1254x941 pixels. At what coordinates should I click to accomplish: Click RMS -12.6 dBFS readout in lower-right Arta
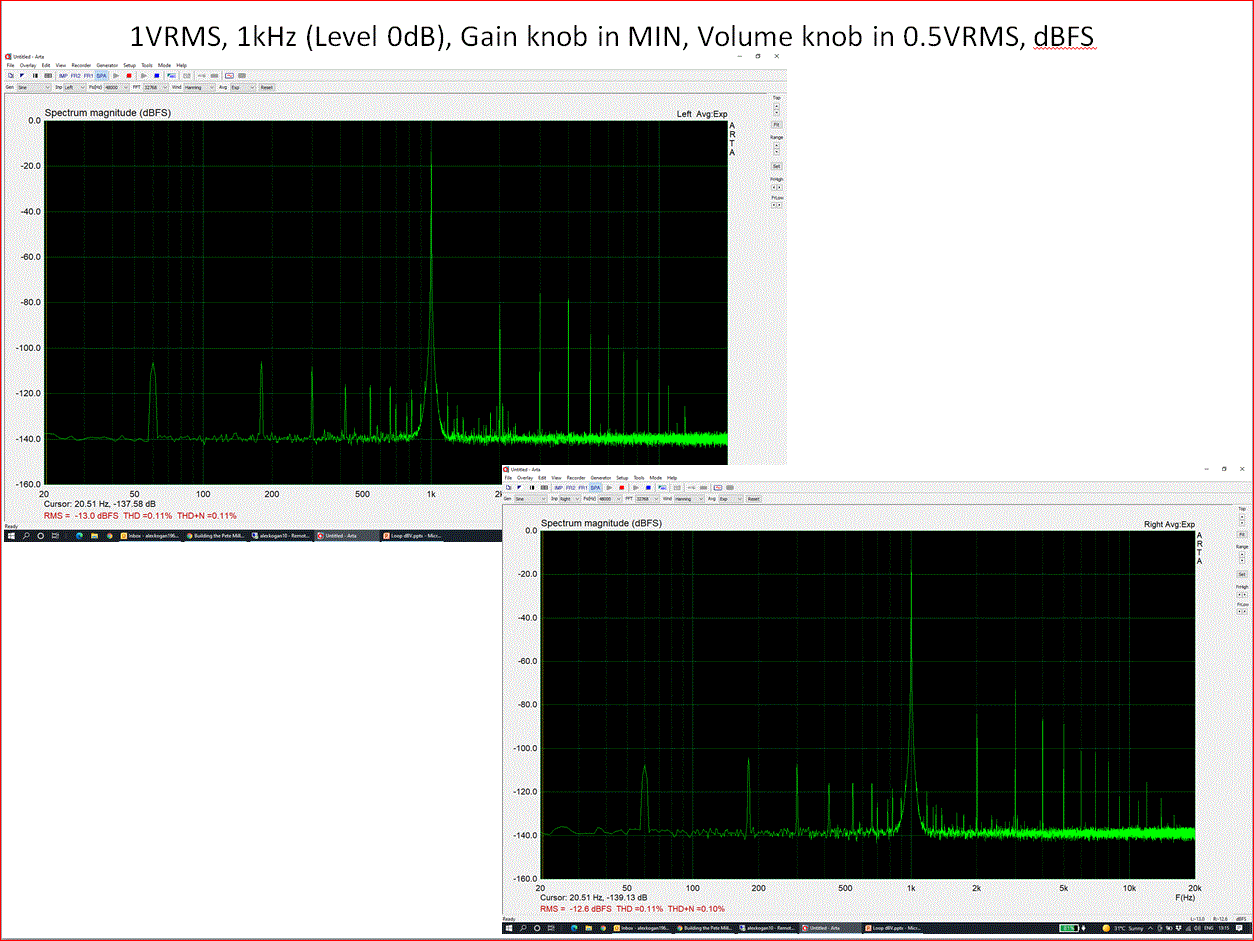577,909
